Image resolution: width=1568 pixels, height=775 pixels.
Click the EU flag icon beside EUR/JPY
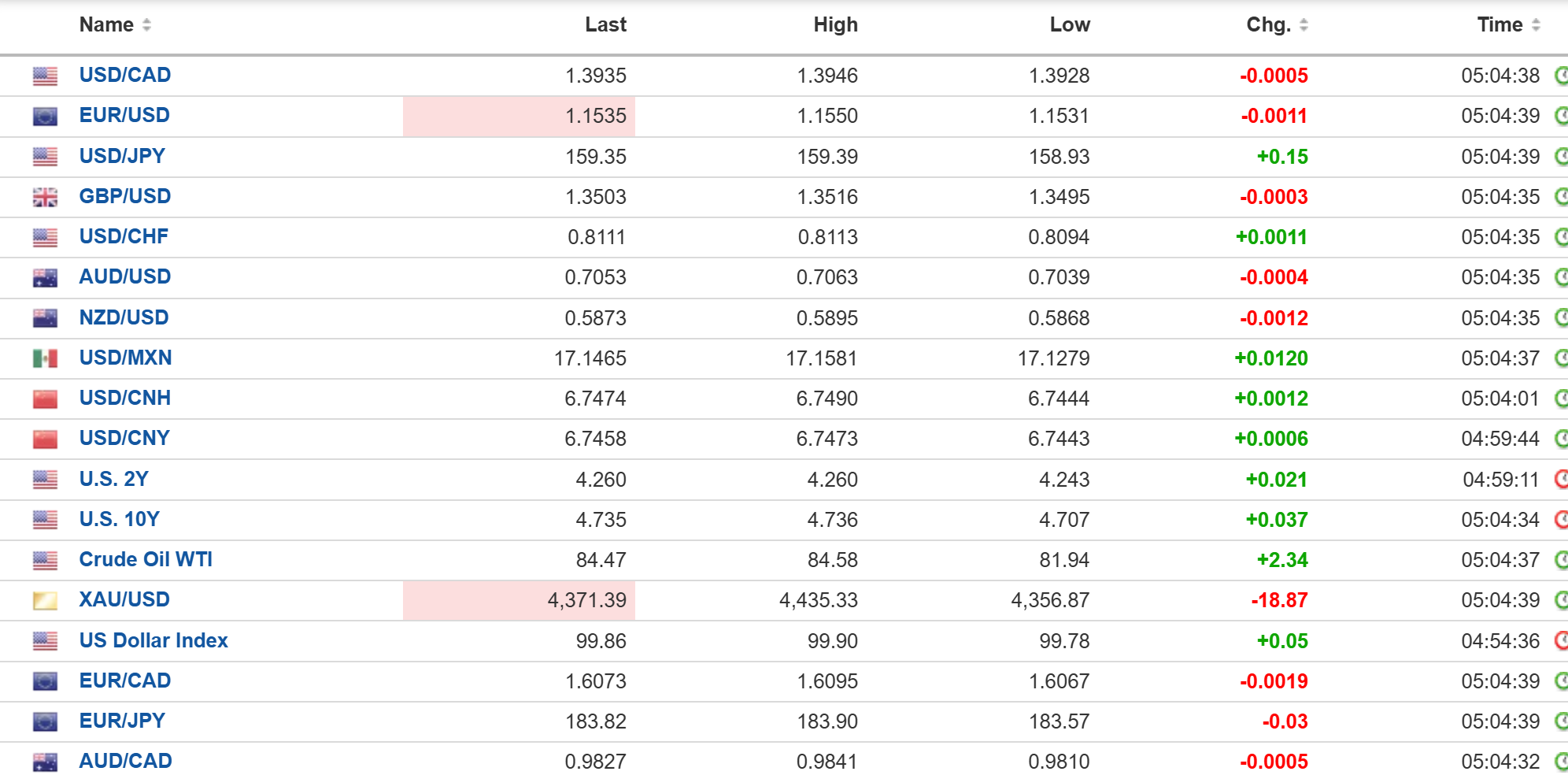pos(45,722)
